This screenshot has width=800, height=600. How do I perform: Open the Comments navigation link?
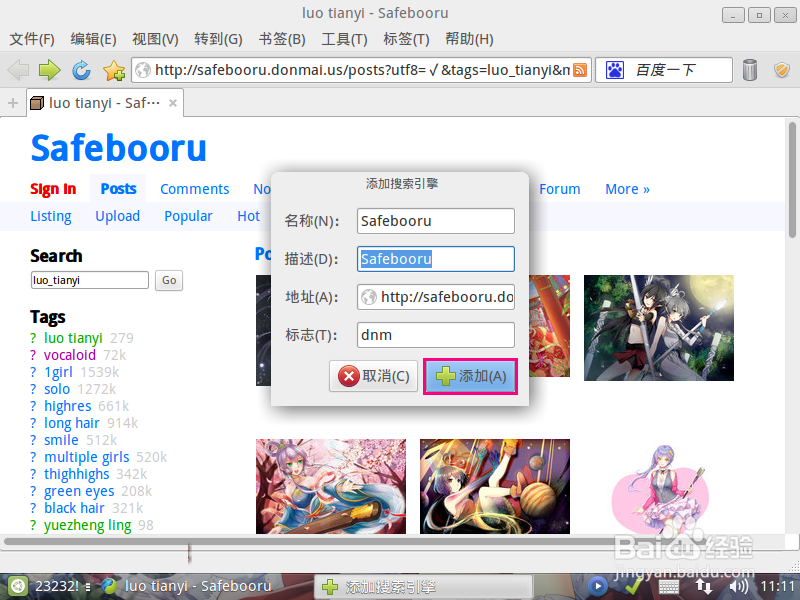(x=194, y=189)
